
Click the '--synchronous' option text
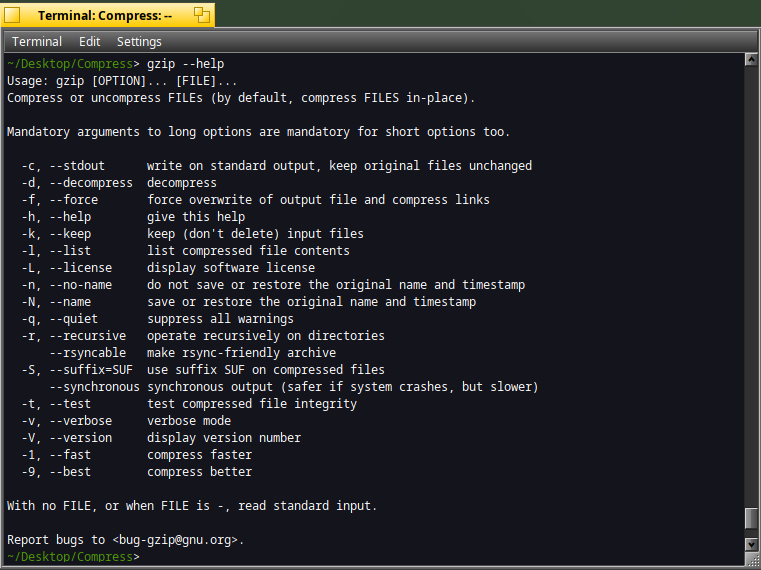95,387
